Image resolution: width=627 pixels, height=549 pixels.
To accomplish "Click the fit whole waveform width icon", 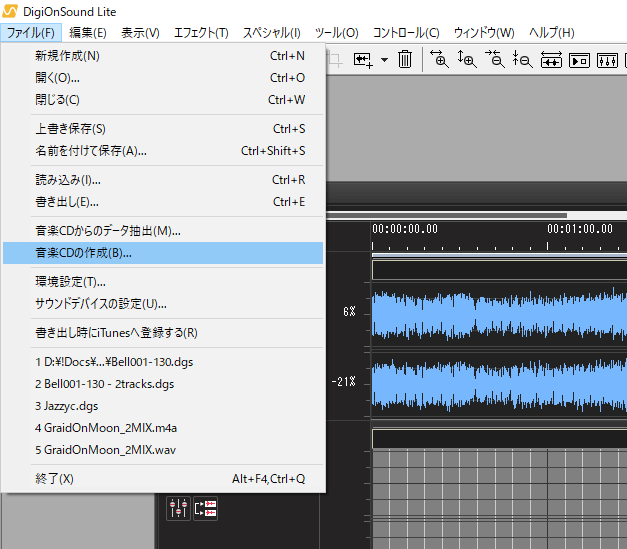I will 551,60.
